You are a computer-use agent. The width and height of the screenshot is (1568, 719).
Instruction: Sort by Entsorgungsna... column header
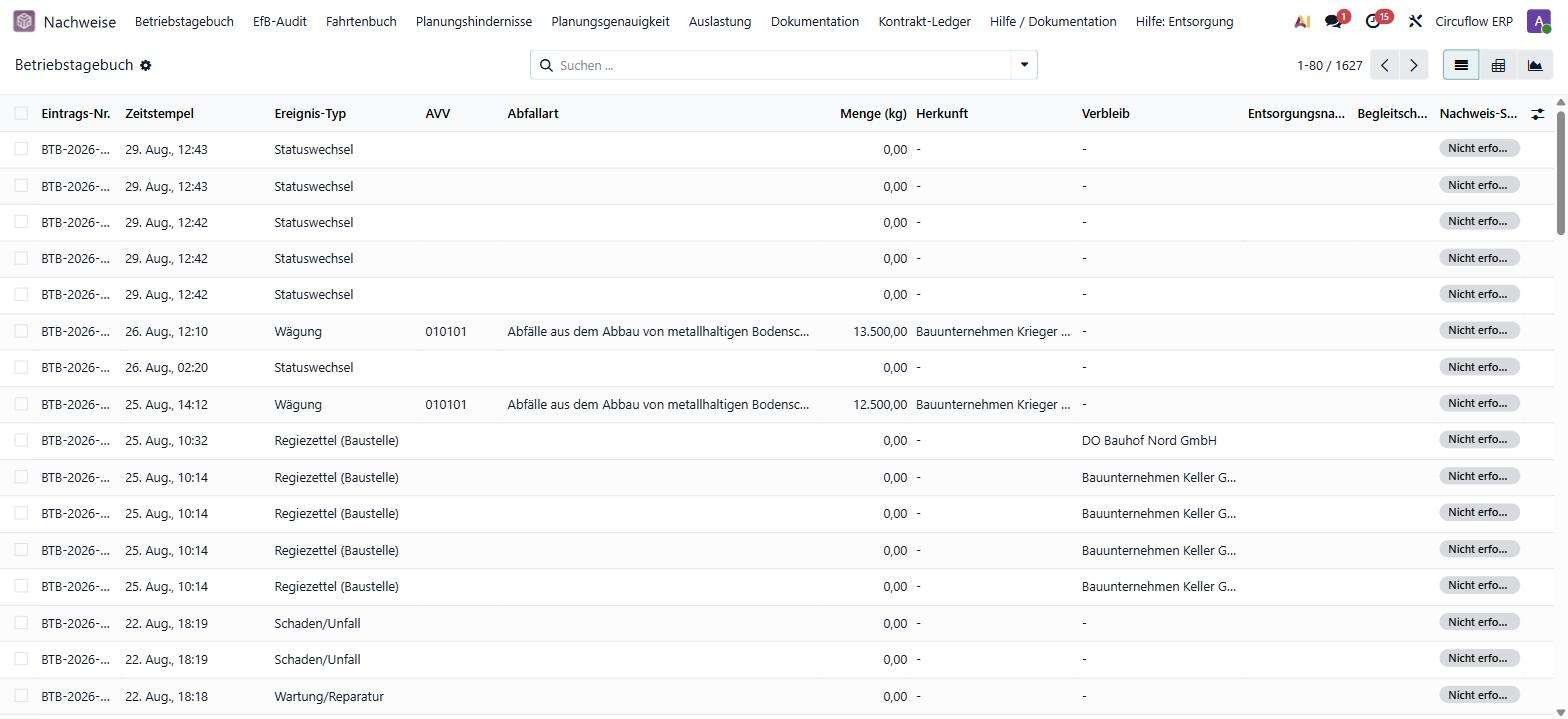click(1296, 114)
